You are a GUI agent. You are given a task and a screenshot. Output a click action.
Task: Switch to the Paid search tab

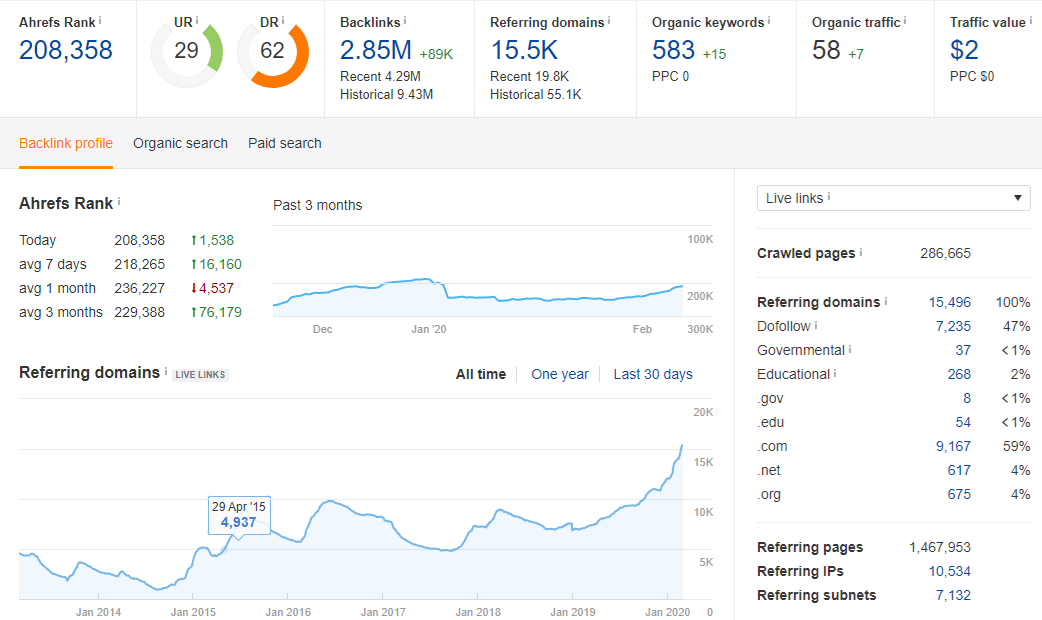coord(284,143)
